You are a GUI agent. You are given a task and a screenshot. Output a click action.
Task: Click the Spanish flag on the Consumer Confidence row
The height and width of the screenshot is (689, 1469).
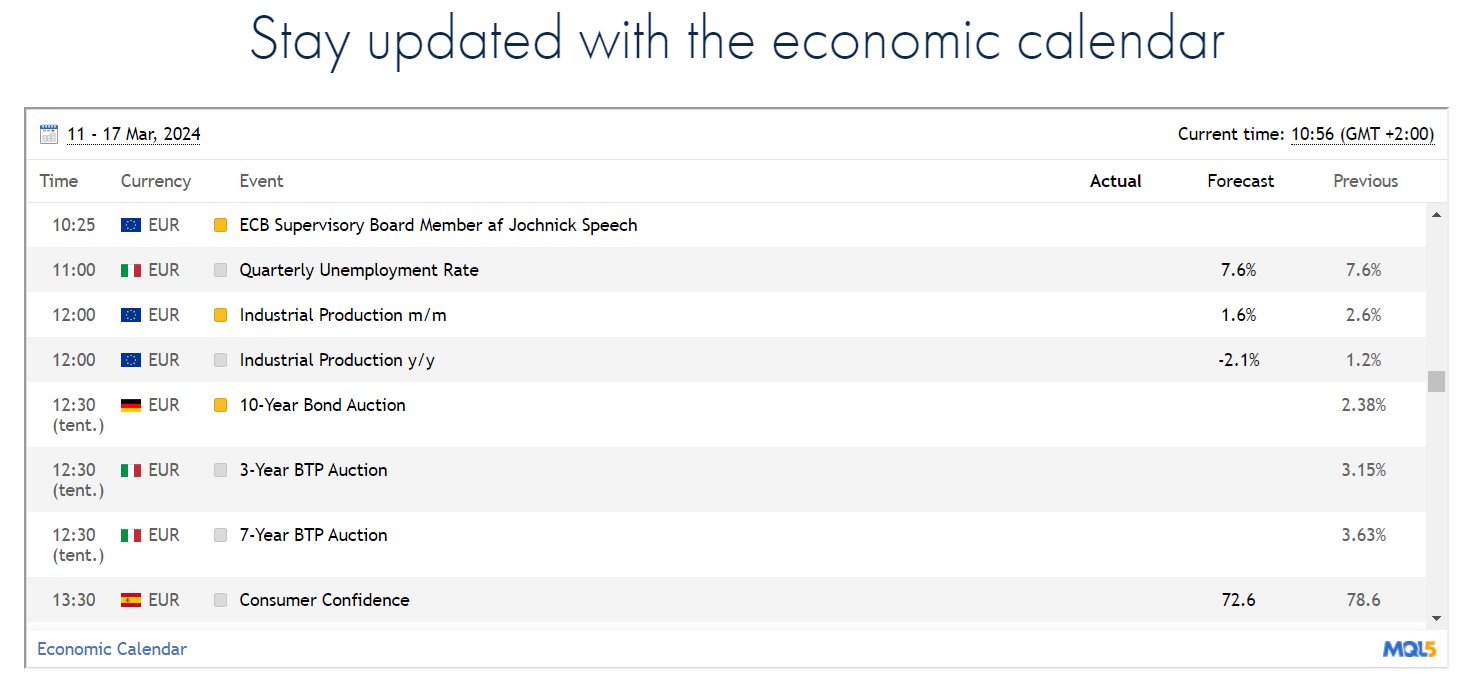(131, 600)
